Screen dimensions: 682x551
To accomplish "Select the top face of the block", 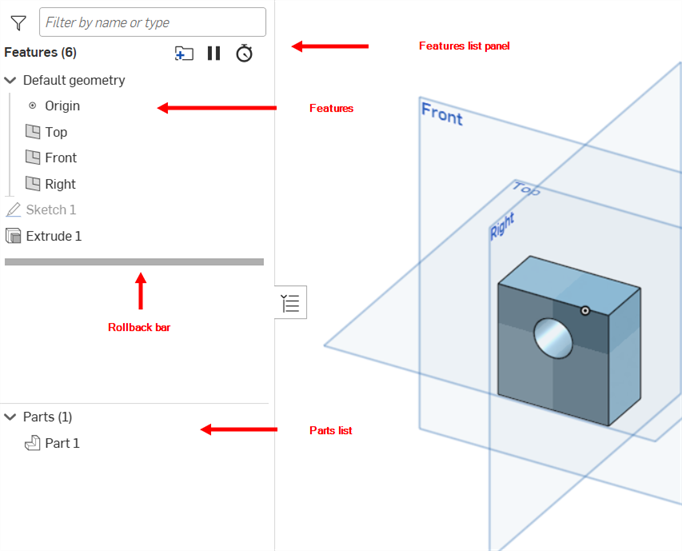I will (x=569, y=284).
